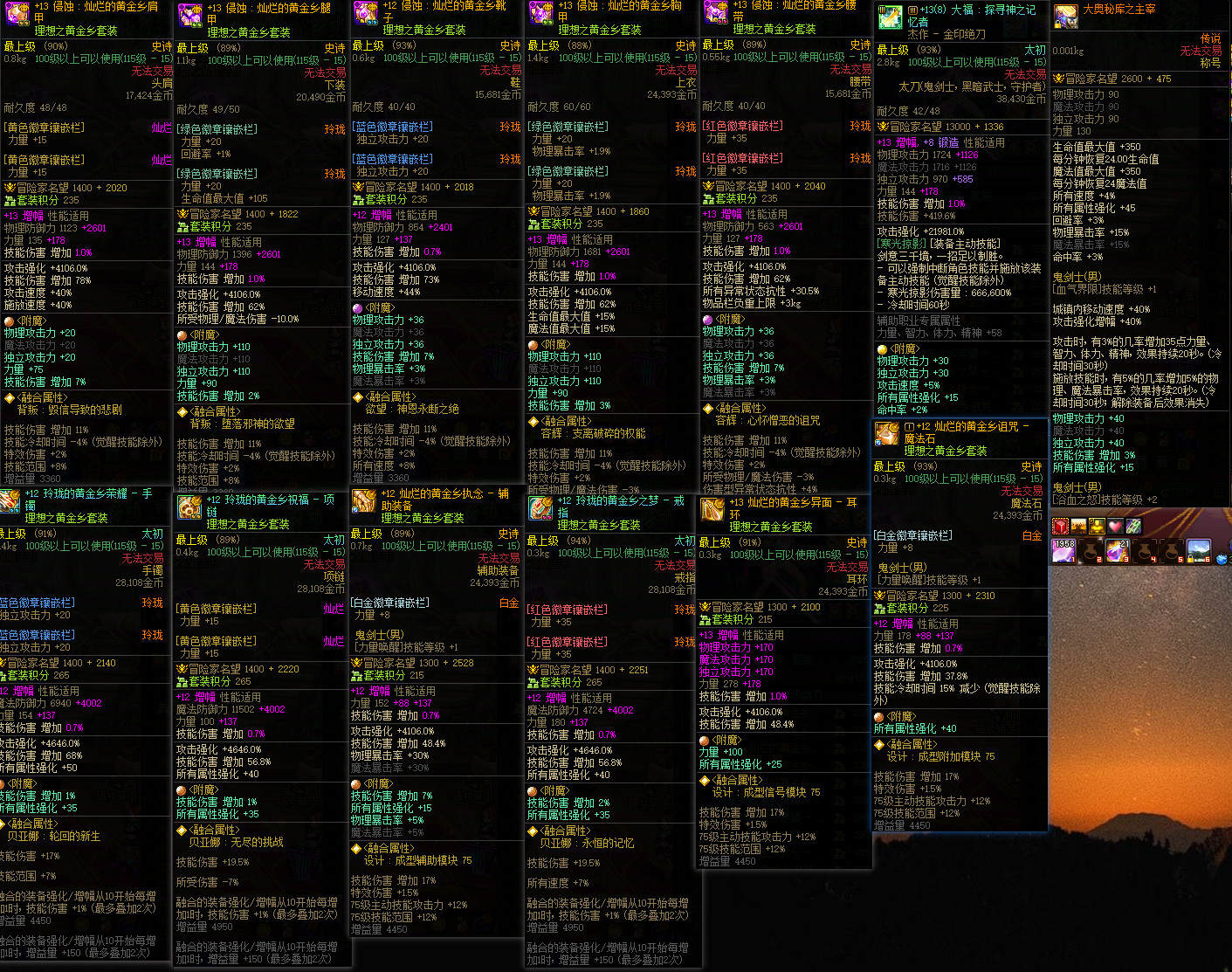Click the weapon price 38,430金币
1232x972 pixels.
(1021, 100)
